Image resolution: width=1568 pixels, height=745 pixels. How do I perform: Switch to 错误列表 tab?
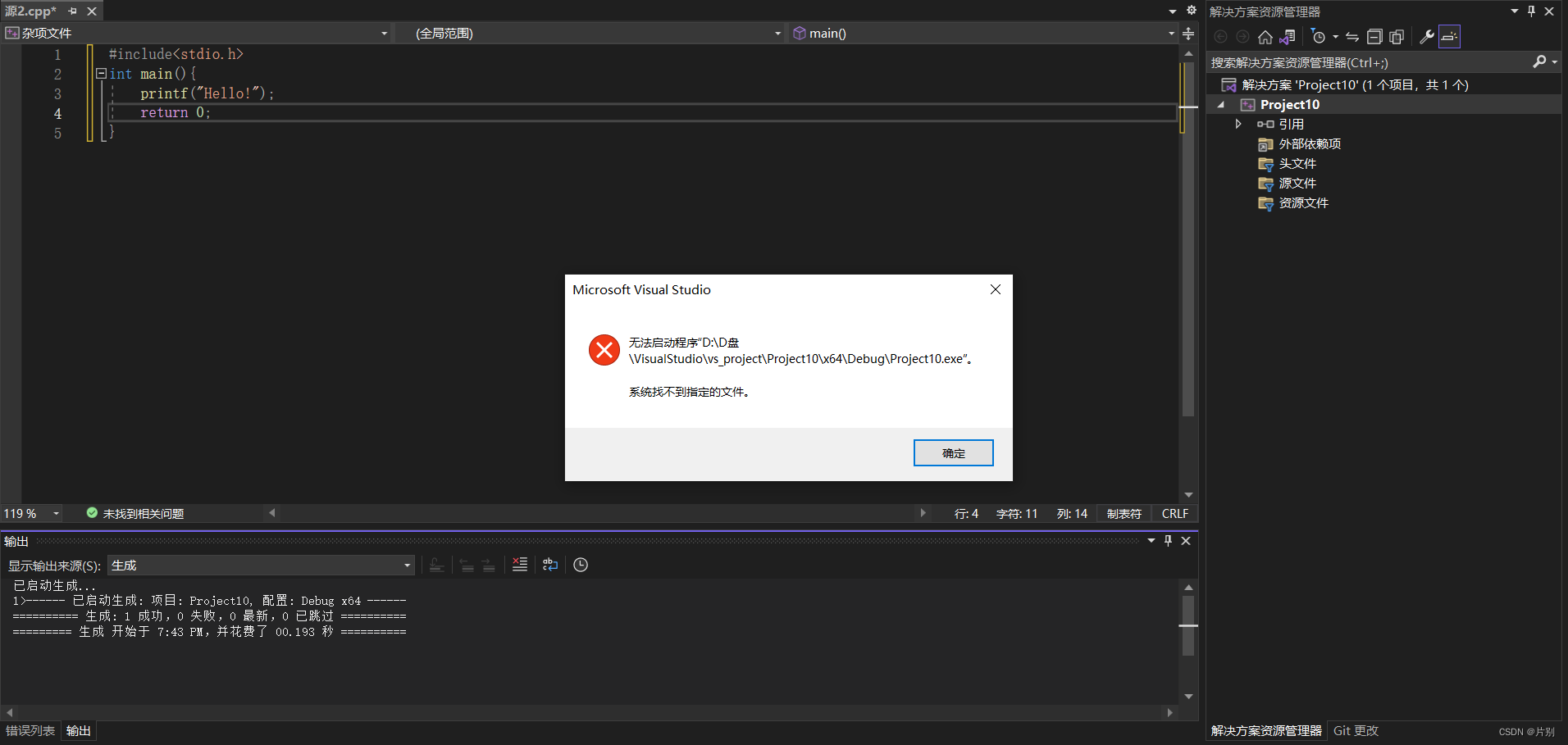(x=30, y=730)
